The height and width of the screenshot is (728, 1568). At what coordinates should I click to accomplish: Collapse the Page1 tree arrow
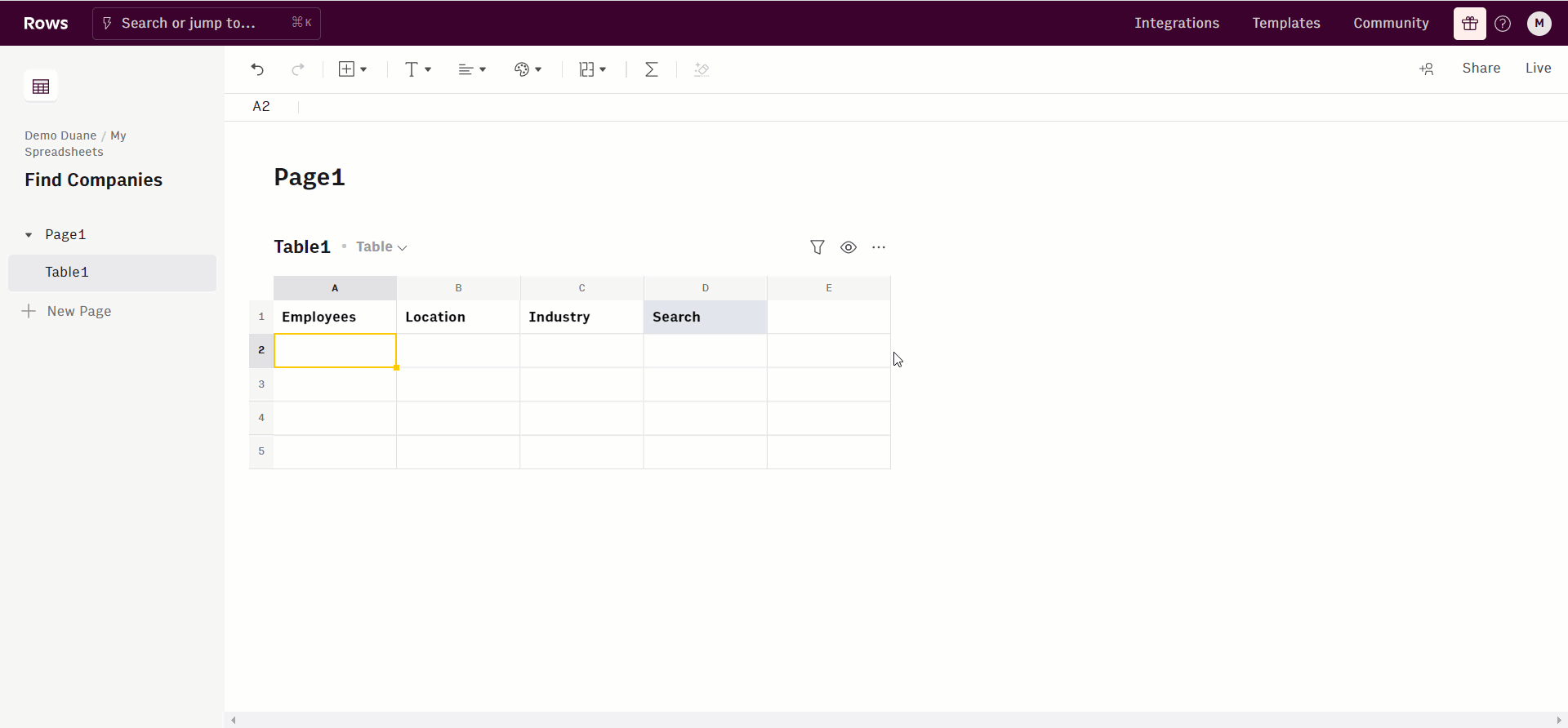click(x=29, y=235)
